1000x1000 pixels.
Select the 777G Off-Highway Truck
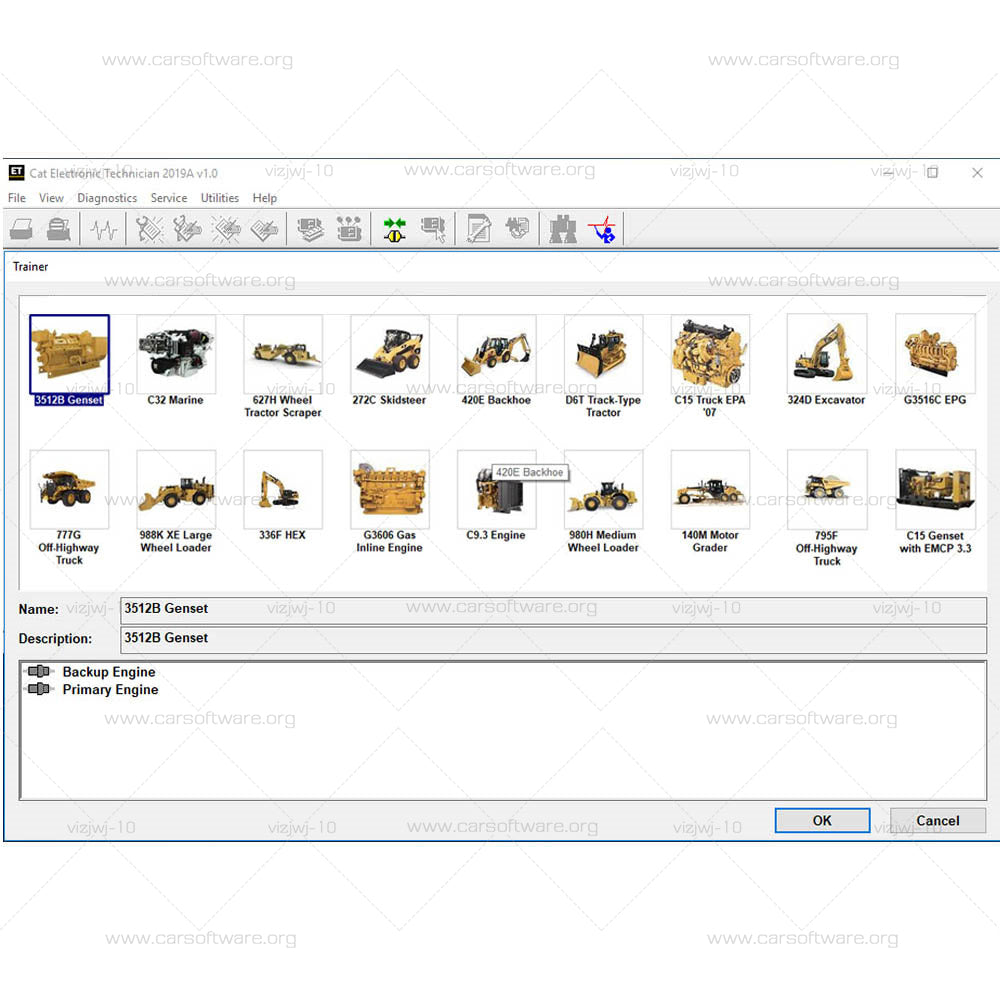click(70, 489)
